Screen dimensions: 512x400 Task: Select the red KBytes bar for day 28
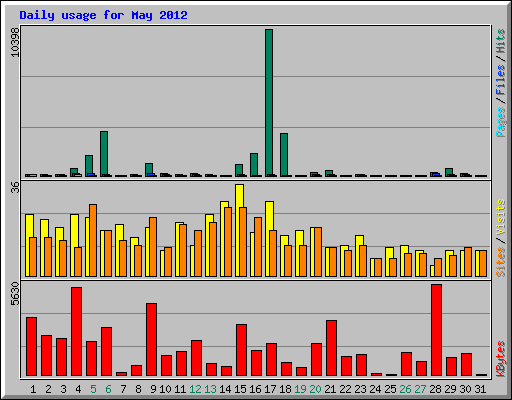[x=436, y=330]
